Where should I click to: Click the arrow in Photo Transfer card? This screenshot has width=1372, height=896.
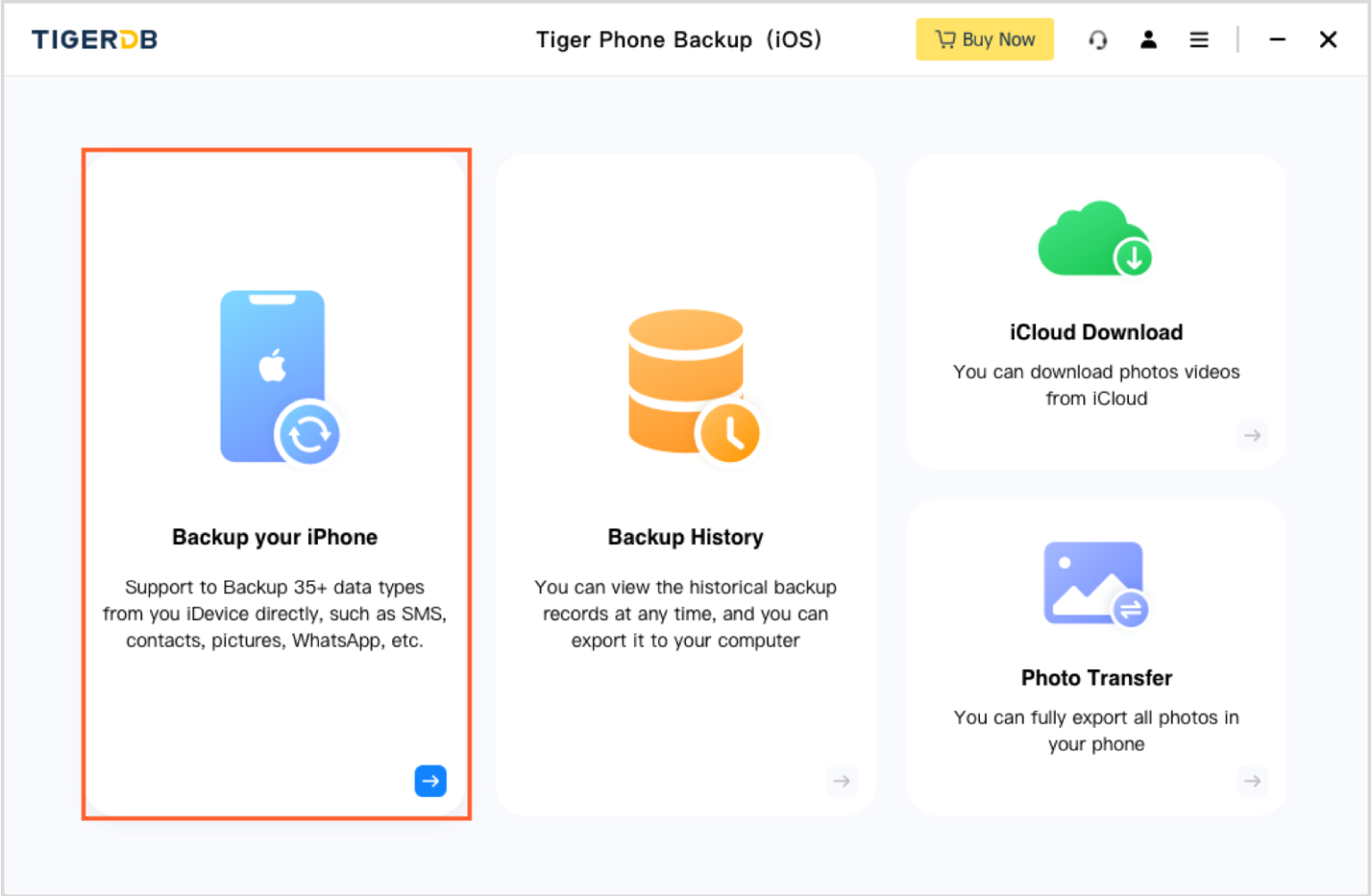pyautogui.click(x=1252, y=781)
